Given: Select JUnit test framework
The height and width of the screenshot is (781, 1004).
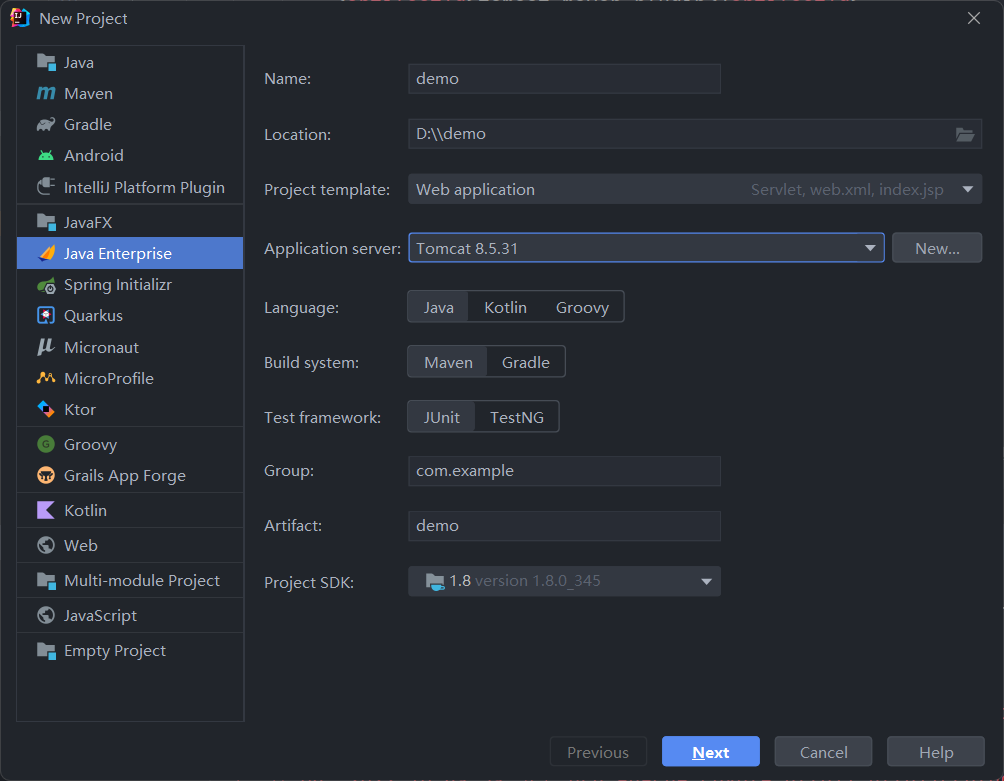Looking at the screenshot, I should [442, 417].
